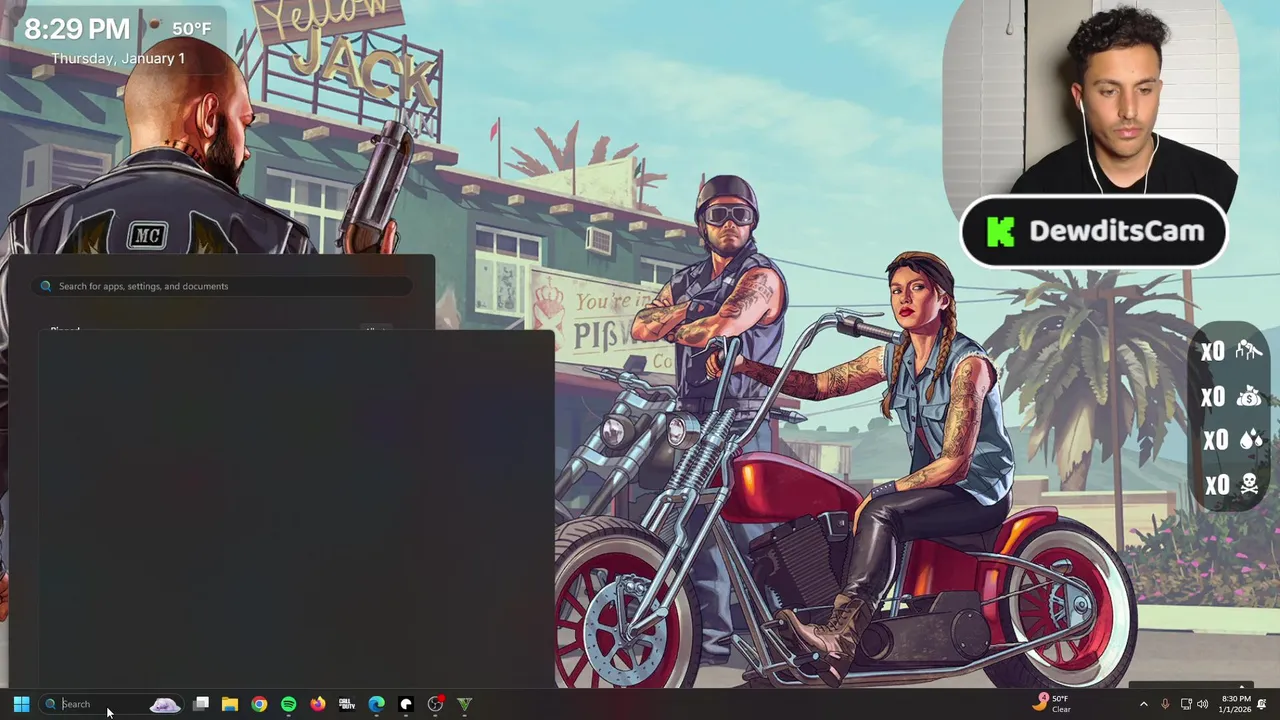The image size is (1280, 720).
Task: Open network settings from tray icon
Action: [1186, 704]
